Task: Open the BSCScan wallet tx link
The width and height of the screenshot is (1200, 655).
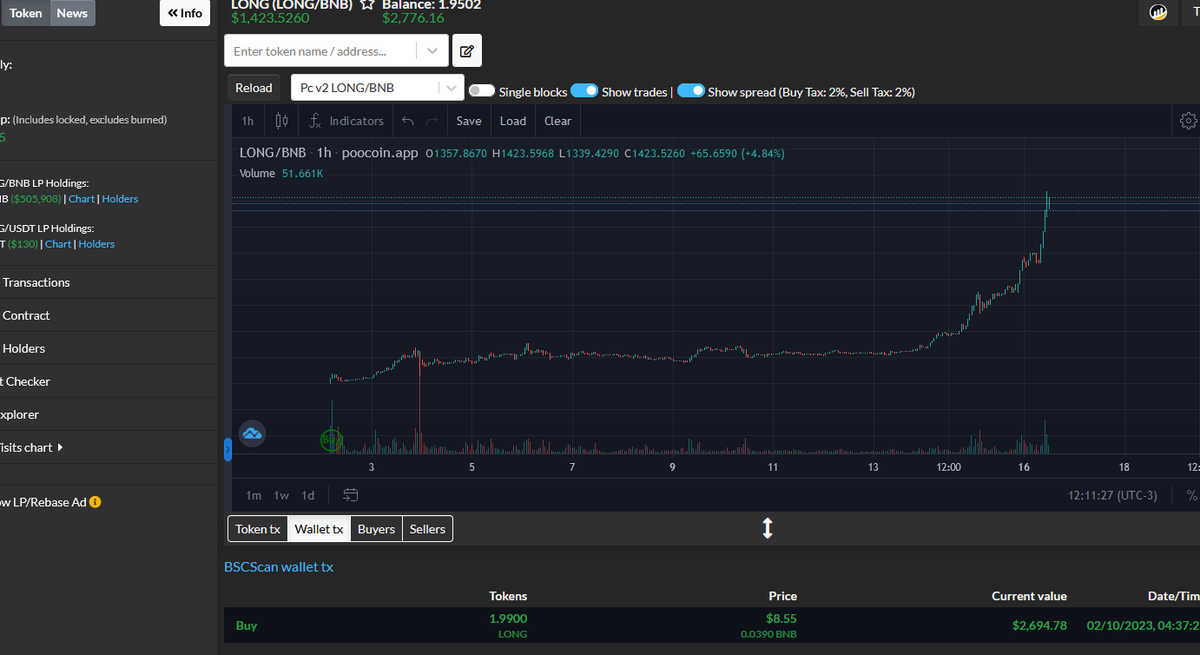Action: click(278, 566)
